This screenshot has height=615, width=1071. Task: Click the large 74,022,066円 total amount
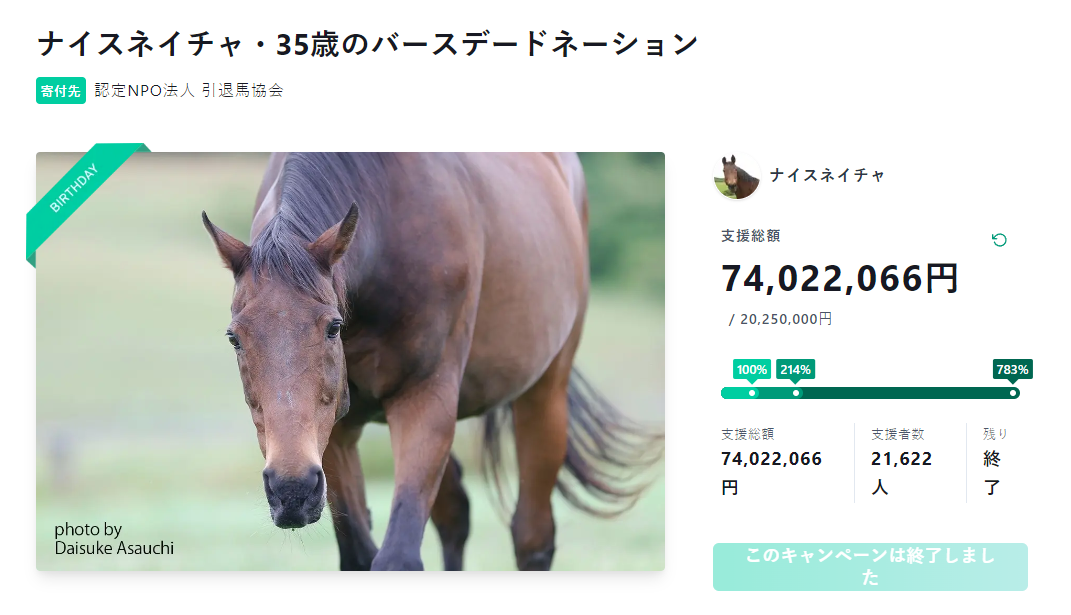pyautogui.click(x=840, y=278)
